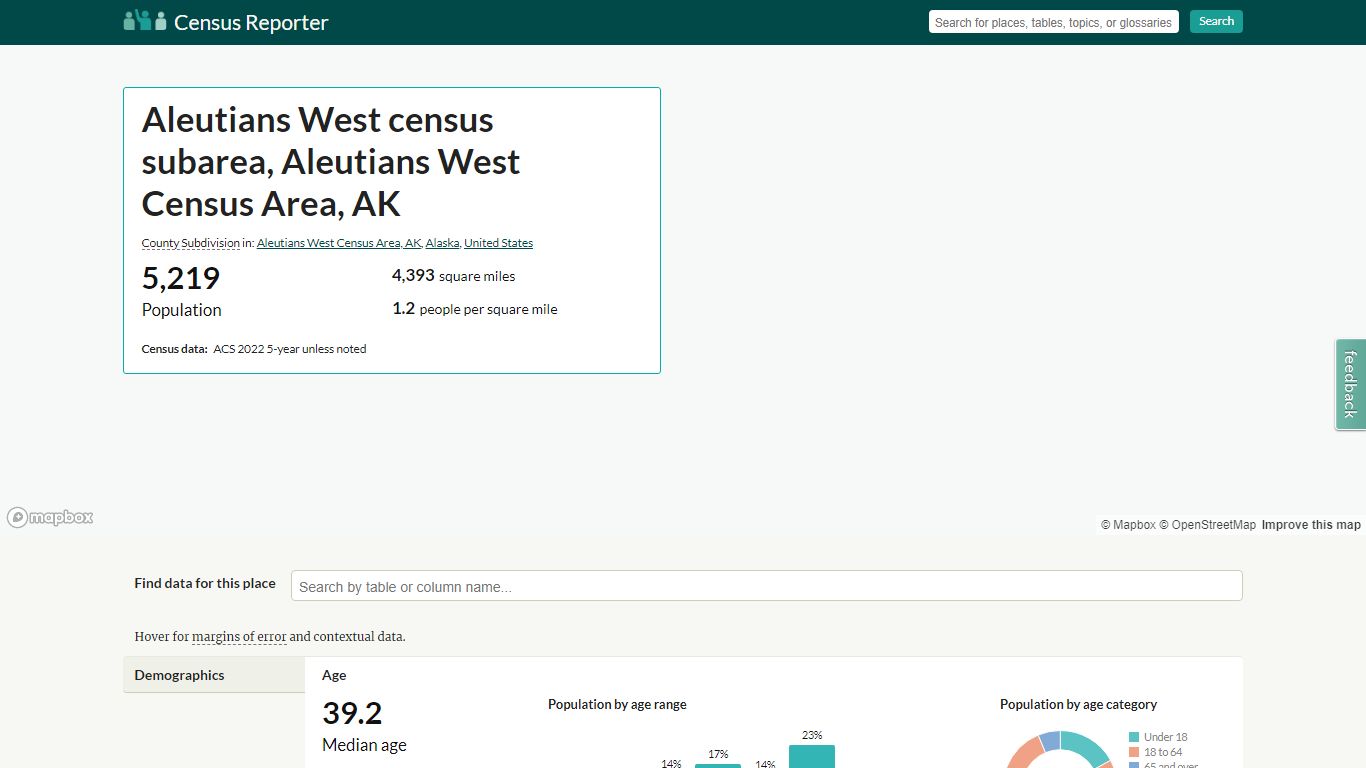Click the Census Reporter people logo icon
Image resolution: width=1366 pixels, height=768 pixels.
click(145, 20)
